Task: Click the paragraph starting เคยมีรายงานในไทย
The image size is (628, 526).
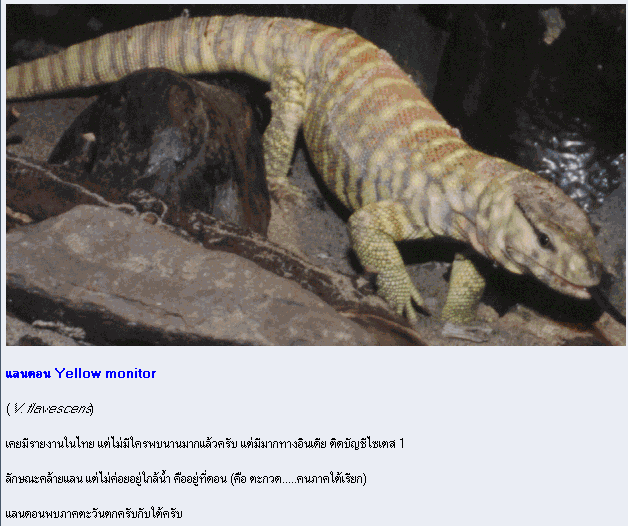Action: (x=205, y=444)
